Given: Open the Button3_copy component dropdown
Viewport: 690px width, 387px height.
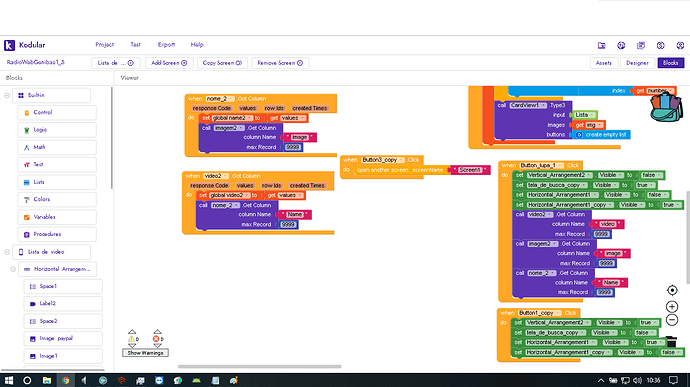Looking at the screenshot, I should click(382, 160).
